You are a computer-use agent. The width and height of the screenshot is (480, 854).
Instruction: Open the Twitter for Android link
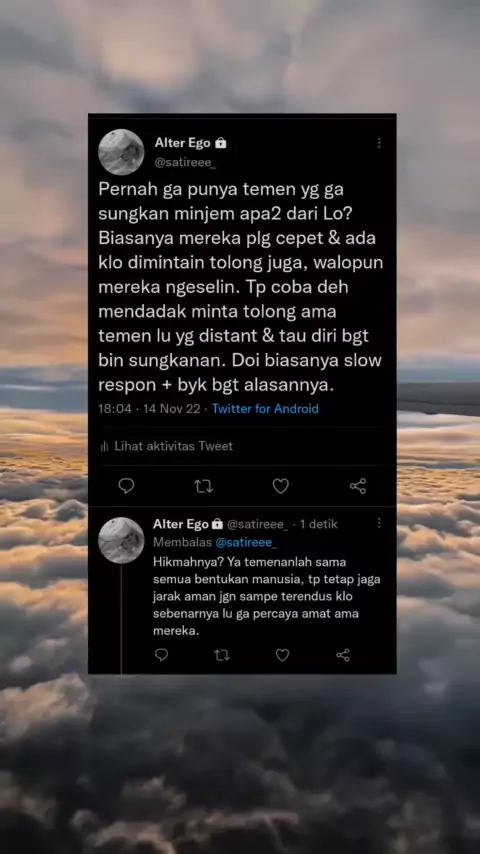265,408
